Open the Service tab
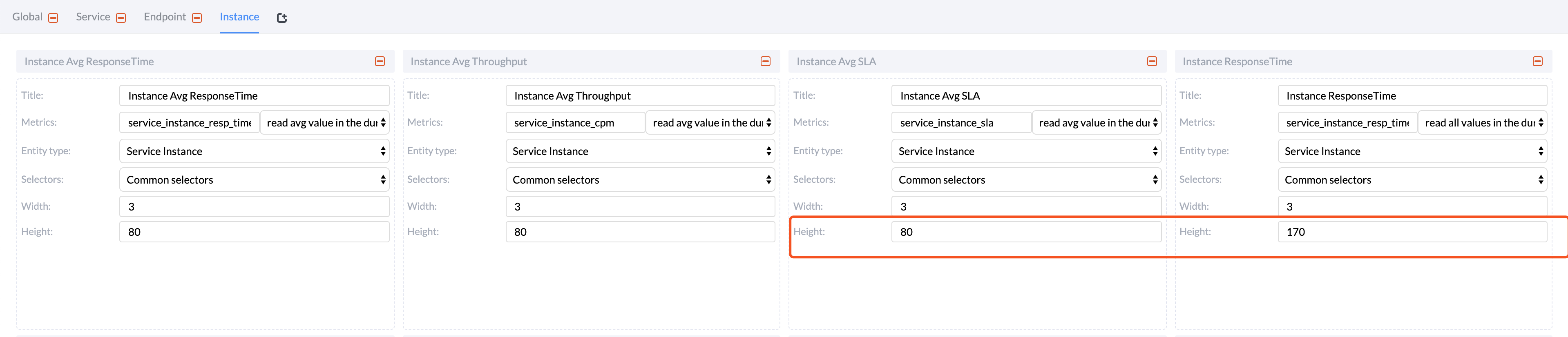The image size is (1568, 337). [93, 17]
